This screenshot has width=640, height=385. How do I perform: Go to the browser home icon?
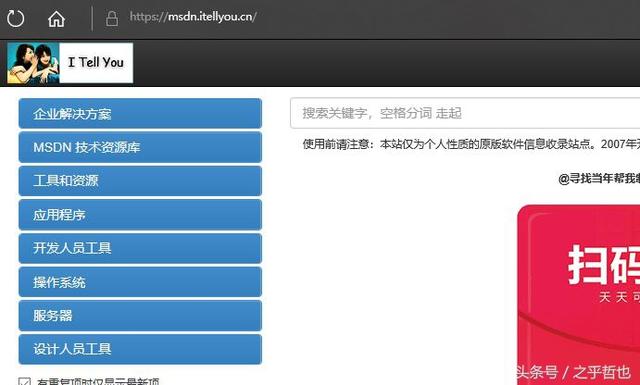(56, 19)
